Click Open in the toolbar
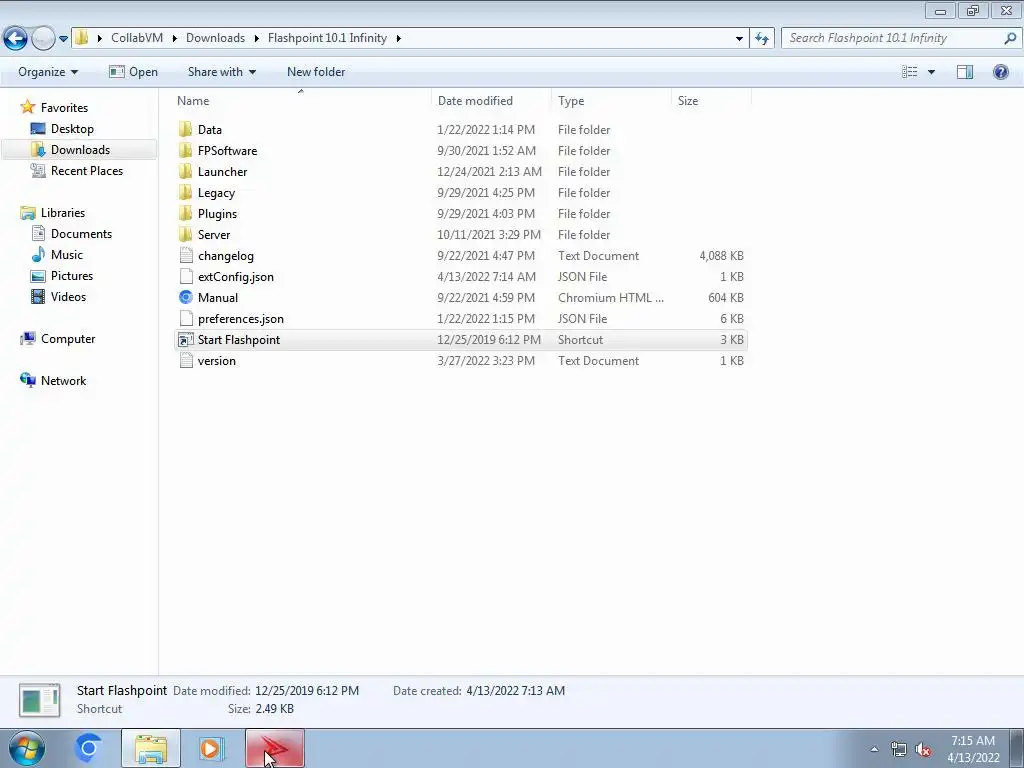This screenshot has height=768, width=1024. point(133,72)
